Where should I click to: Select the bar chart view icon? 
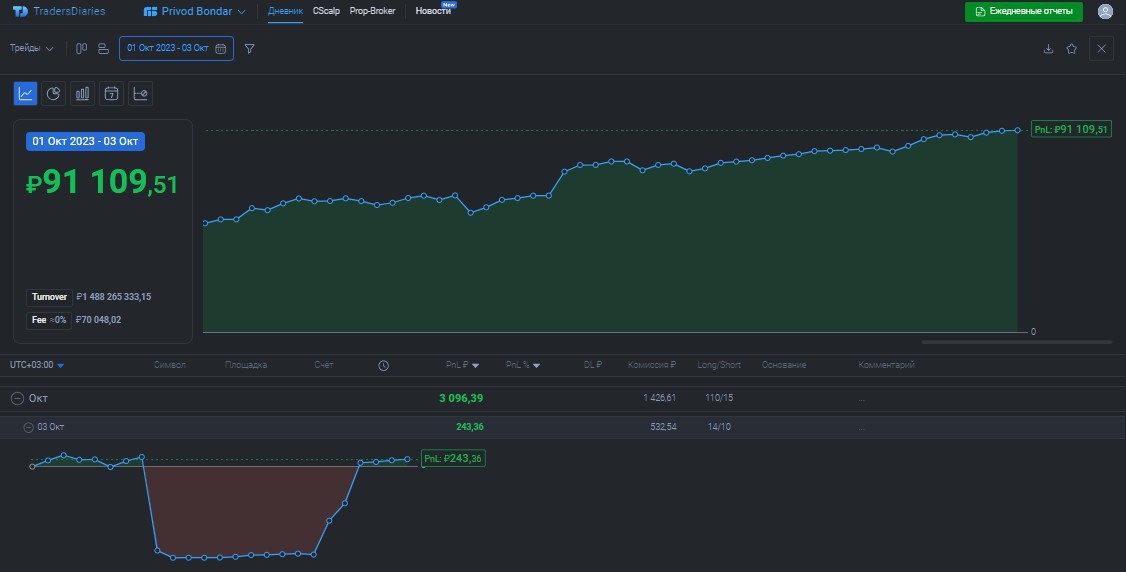(83, 93)
